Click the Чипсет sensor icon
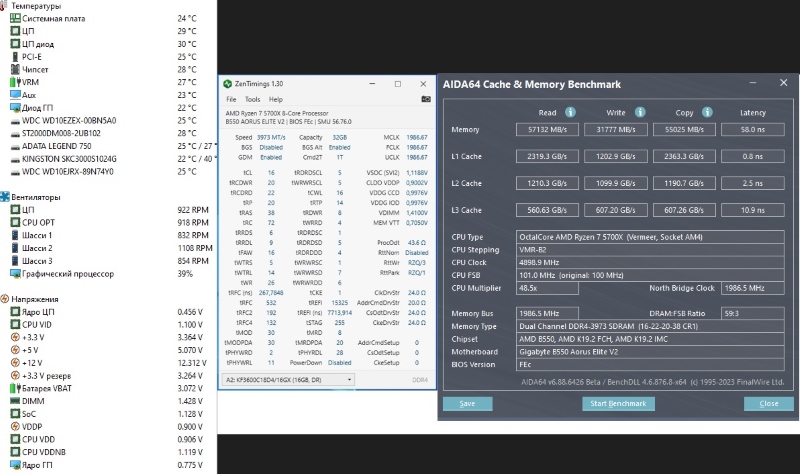The image size is (800, 474). coord(15,69)
